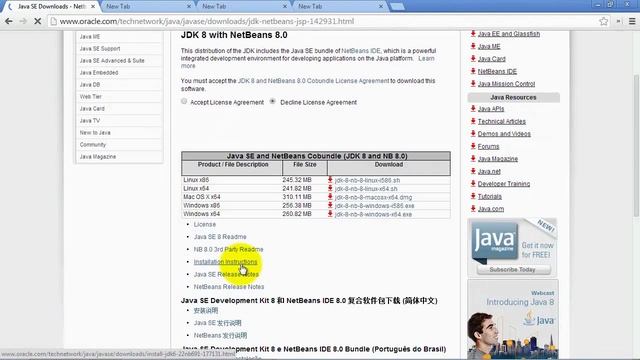Click red arrow icon beside Tutorials
Viewport: 640px width, 360px height.
pyautogui.click(x=473, y=196)
